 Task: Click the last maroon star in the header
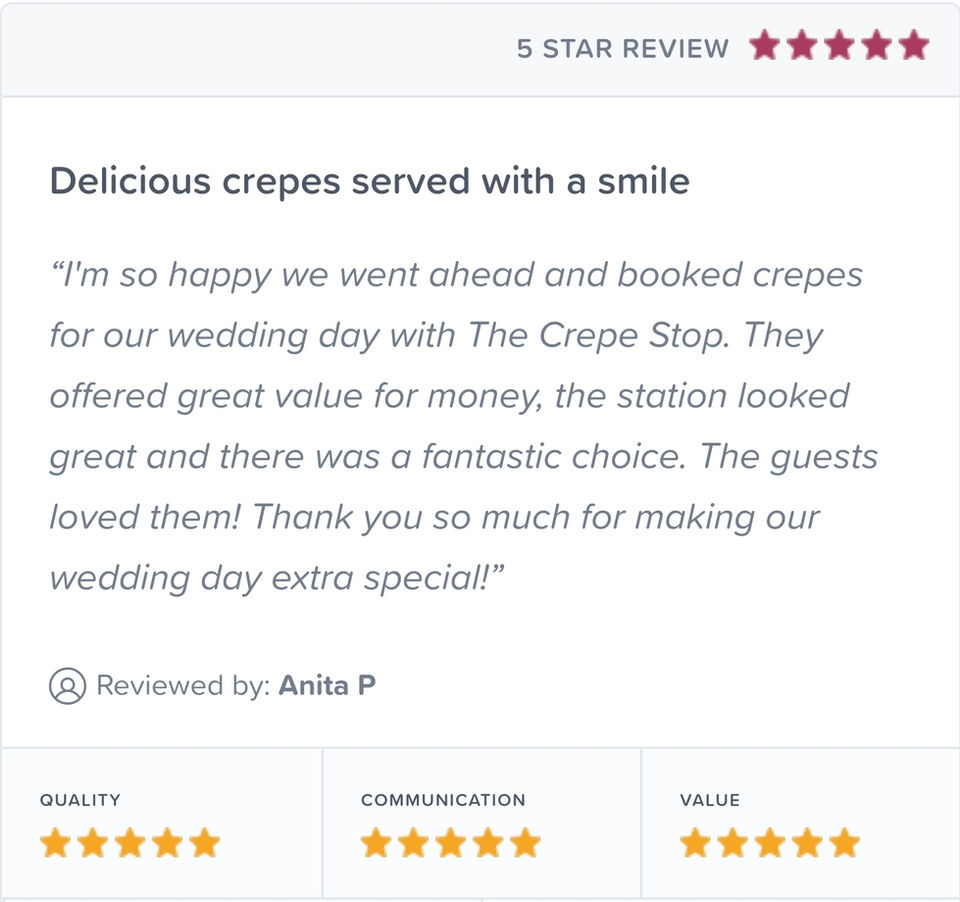coord(913,46)
